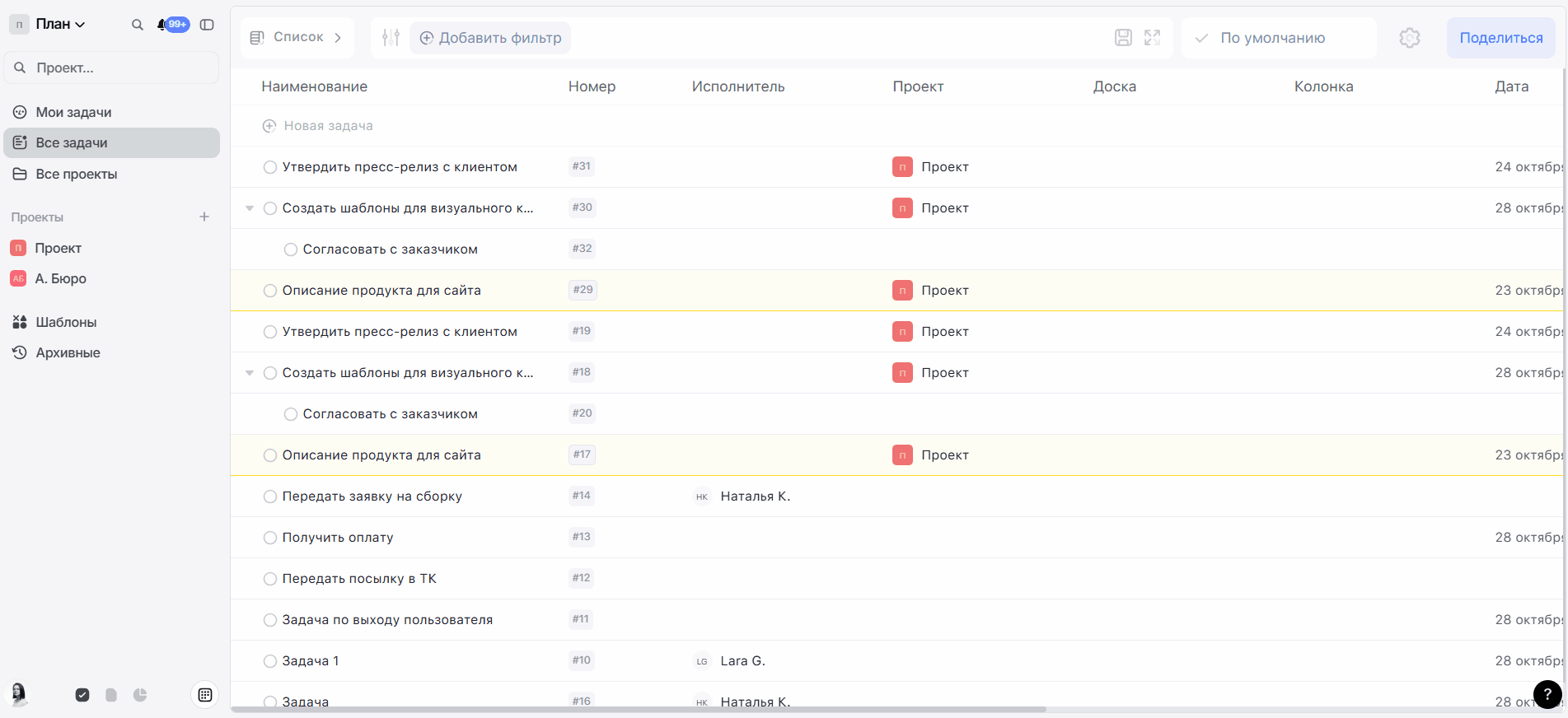Go to 'Мои задачи' in sidebar
Screen dimensions: 1568x718
pos(73,112)
